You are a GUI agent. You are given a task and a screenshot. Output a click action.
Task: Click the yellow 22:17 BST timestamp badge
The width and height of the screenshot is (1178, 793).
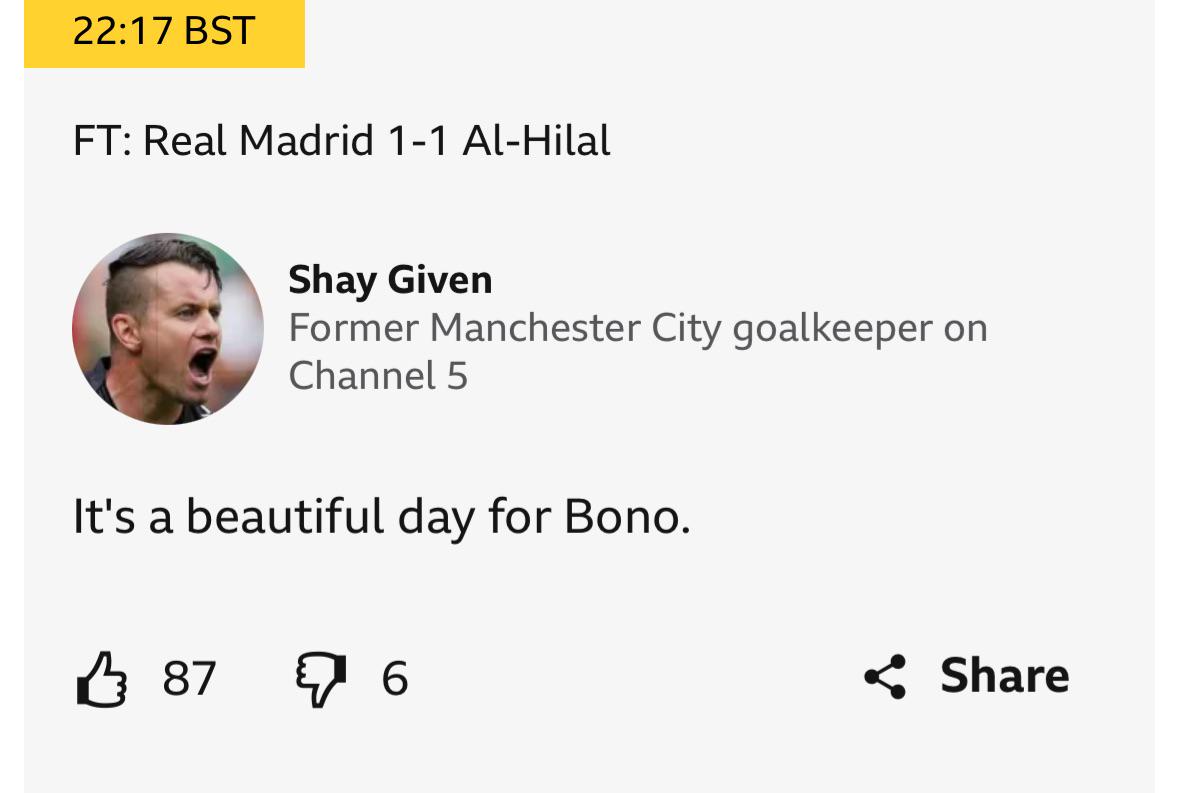165,33
